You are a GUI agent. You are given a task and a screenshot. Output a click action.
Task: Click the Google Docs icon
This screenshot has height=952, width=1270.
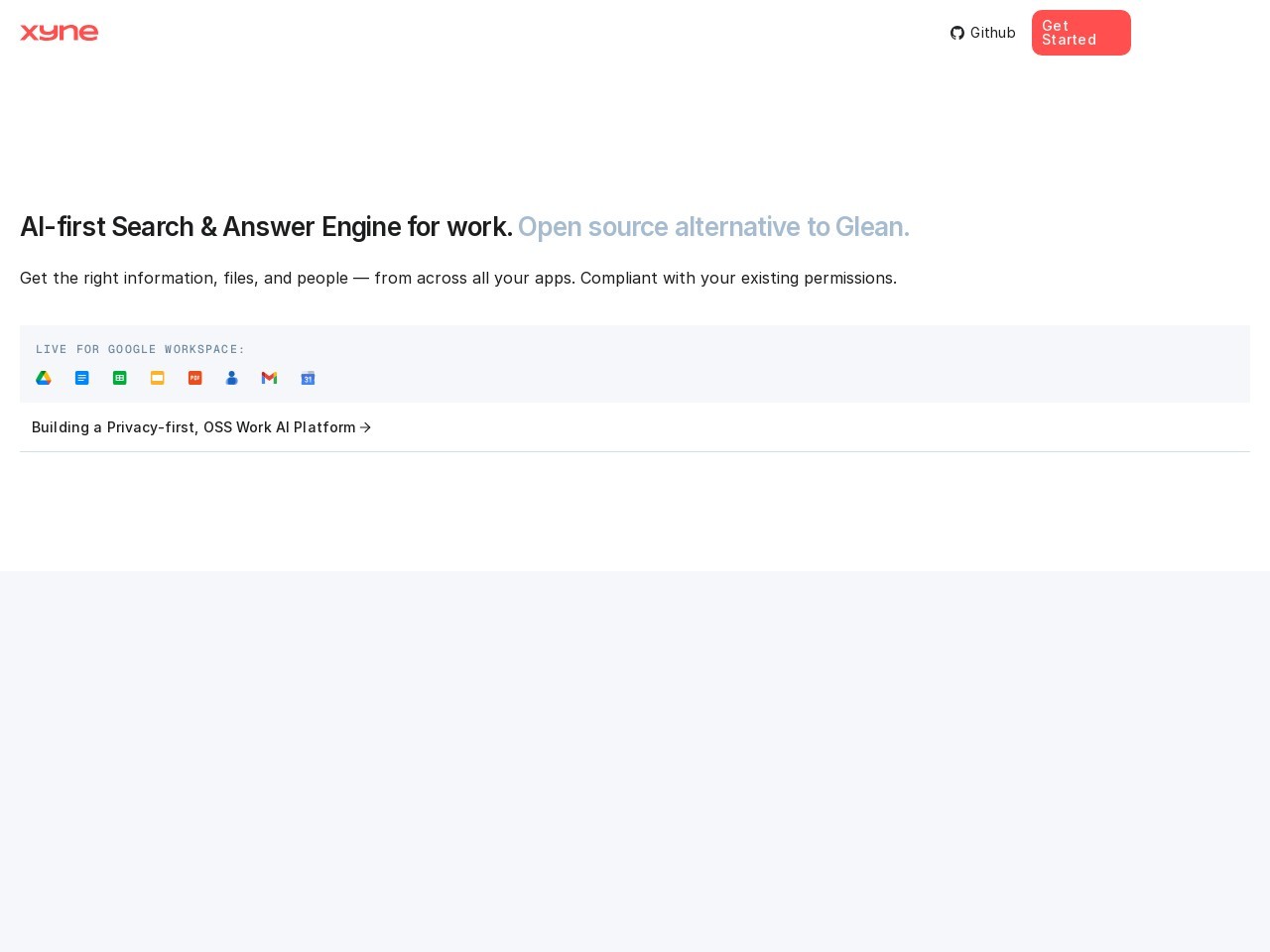[82, 378]
